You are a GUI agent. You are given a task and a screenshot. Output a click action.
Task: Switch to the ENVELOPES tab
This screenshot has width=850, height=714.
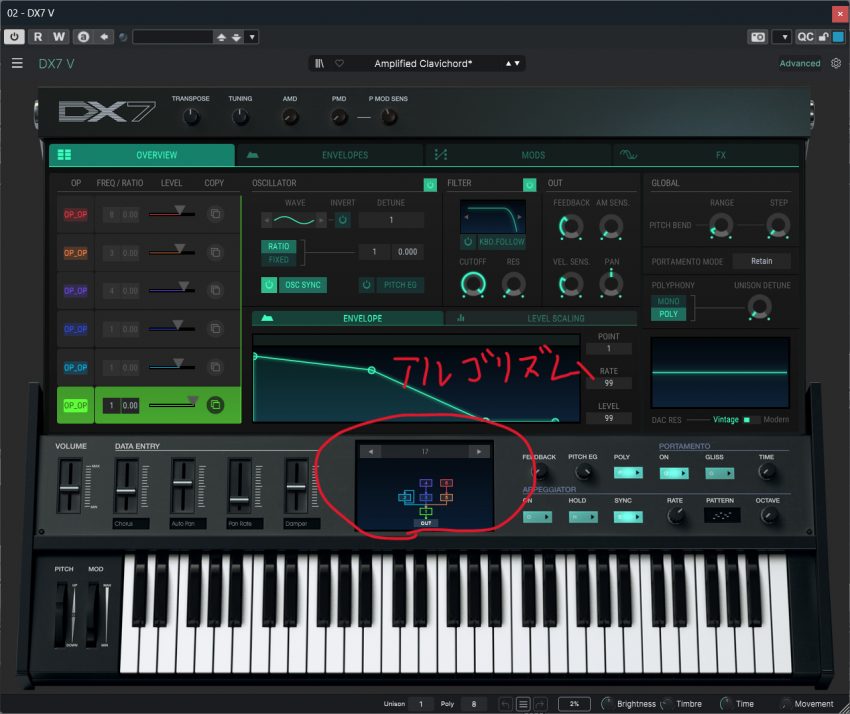coord(331,155)
